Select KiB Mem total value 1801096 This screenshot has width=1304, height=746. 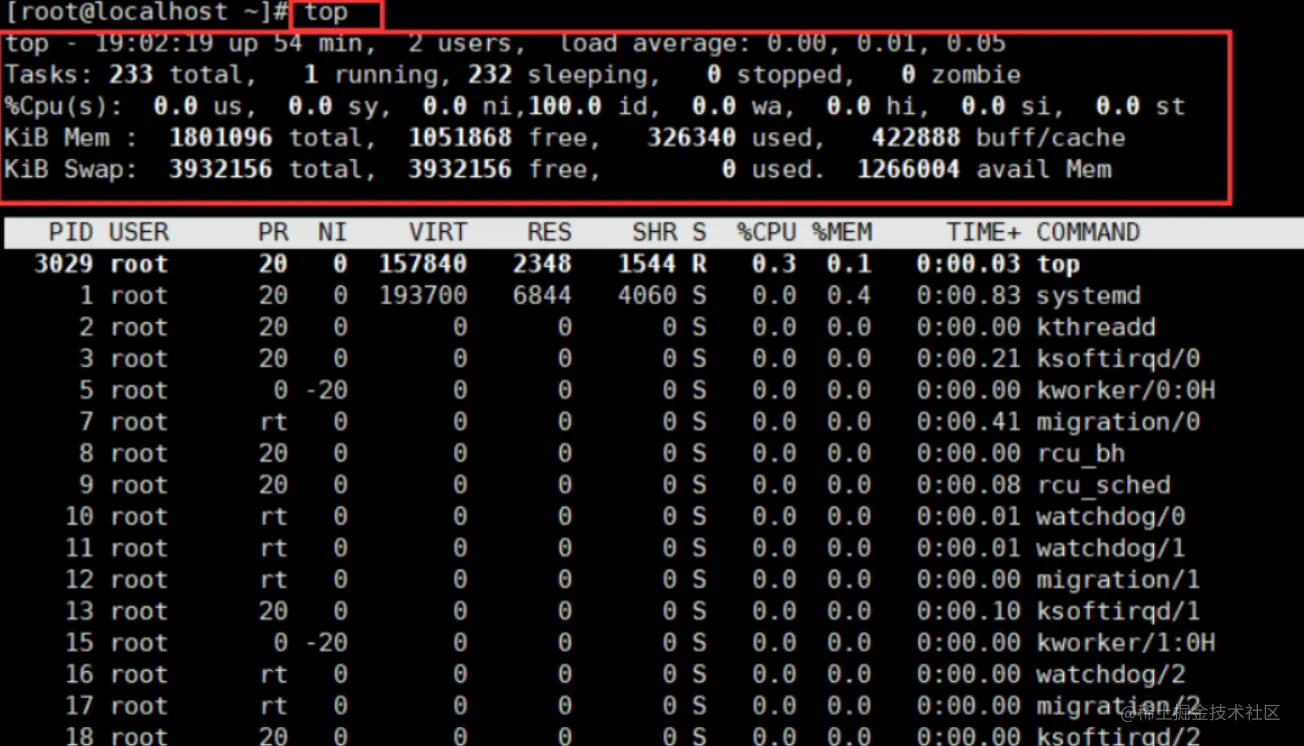point(220,138)
